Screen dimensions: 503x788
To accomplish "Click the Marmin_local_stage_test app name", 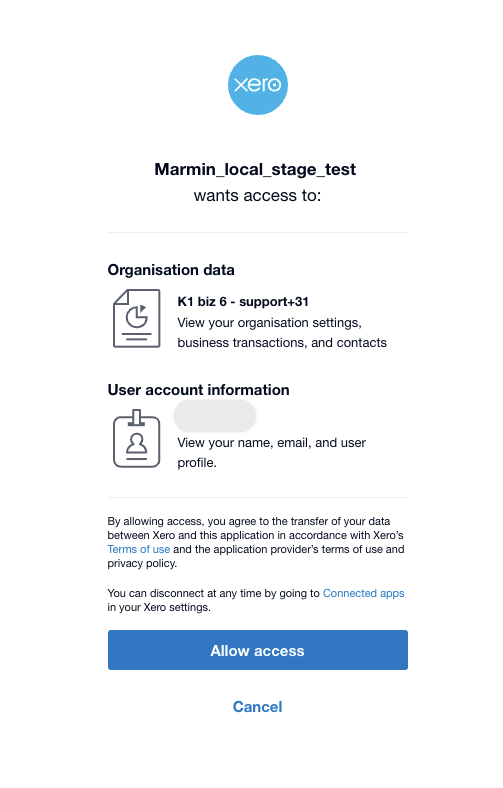I will 255,170.
